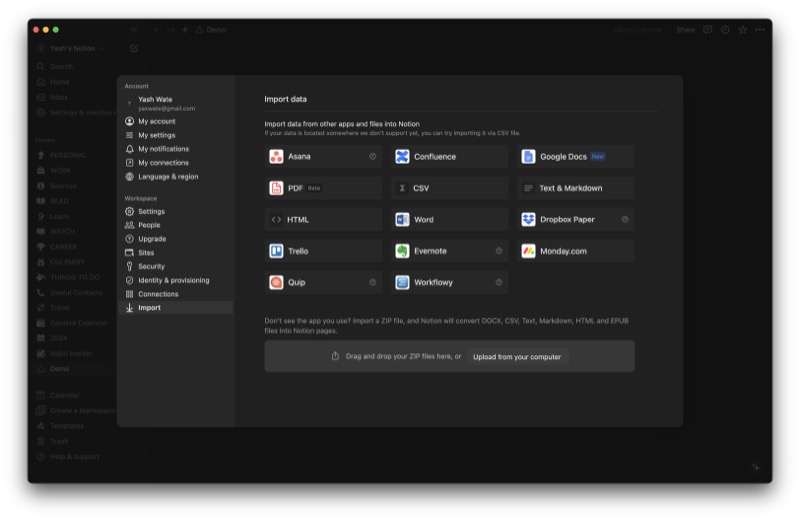Click Upload from your computer
The width and height of the screenshot is (800, 520).
pos(517,357)
